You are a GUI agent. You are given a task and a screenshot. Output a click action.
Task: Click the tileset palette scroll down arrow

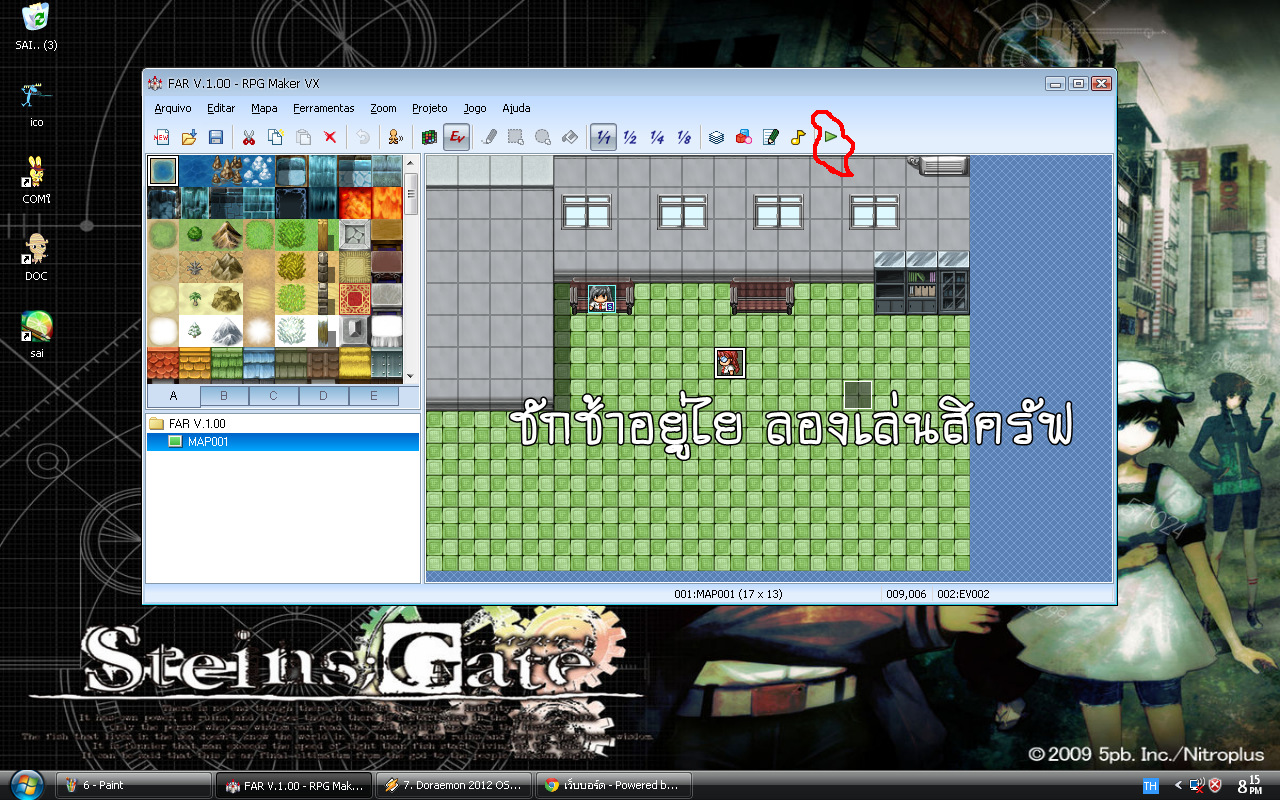tap(411, 375)
